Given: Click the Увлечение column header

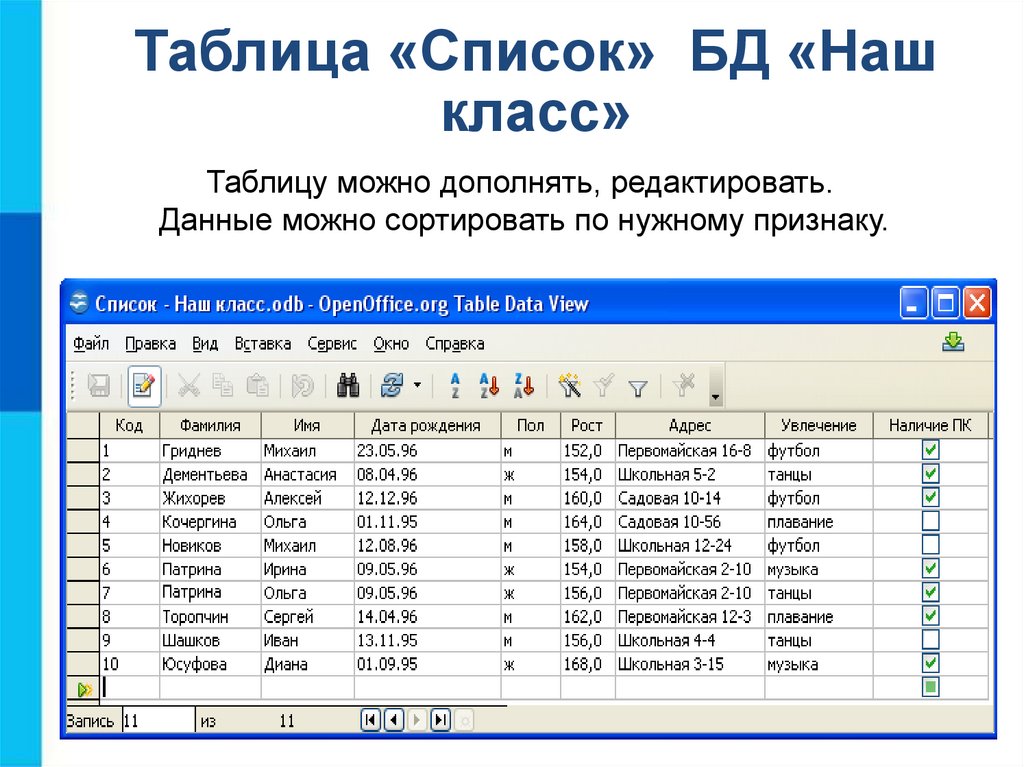Looking at the screenshot, I should pyautogui.click(x=819, y=425).
